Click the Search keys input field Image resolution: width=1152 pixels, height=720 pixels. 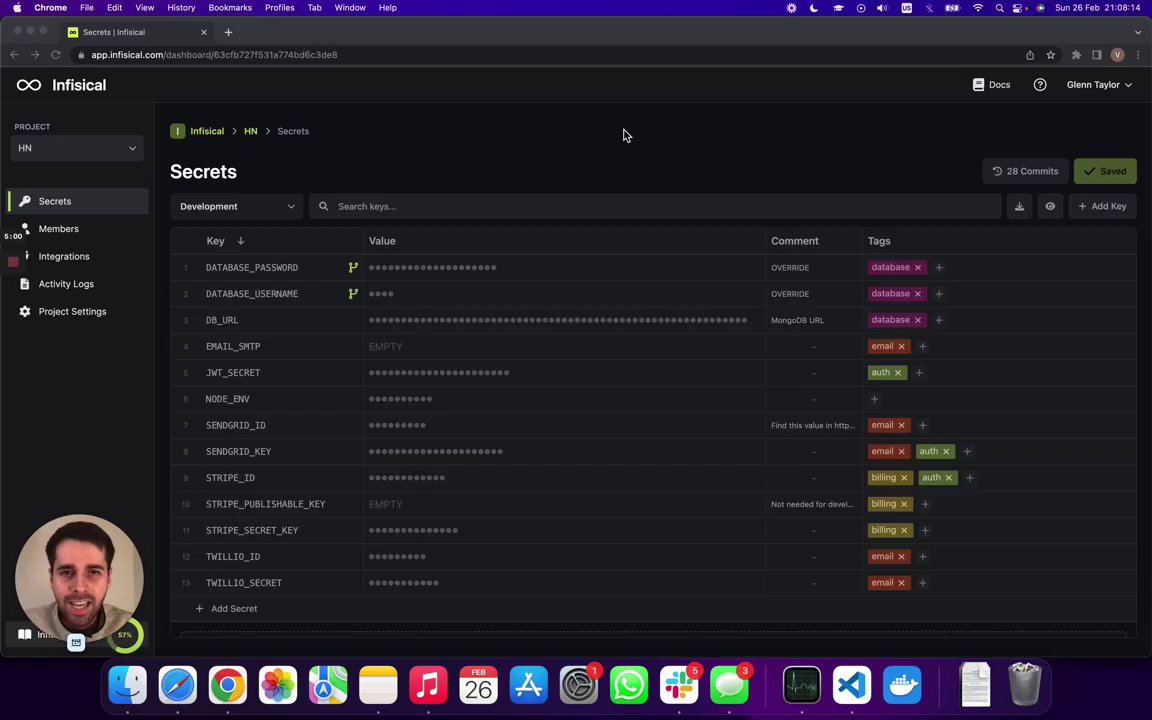tap(655, 206)
